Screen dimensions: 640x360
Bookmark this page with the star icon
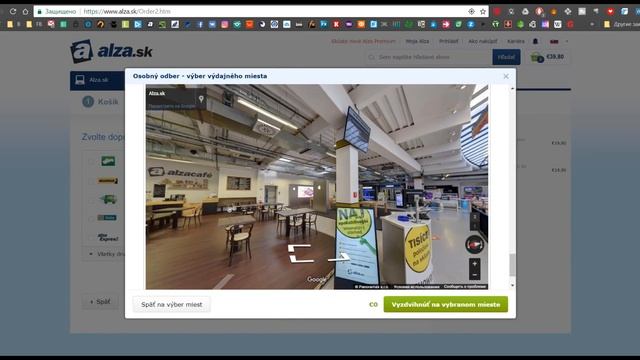click(x=483, y=11)
